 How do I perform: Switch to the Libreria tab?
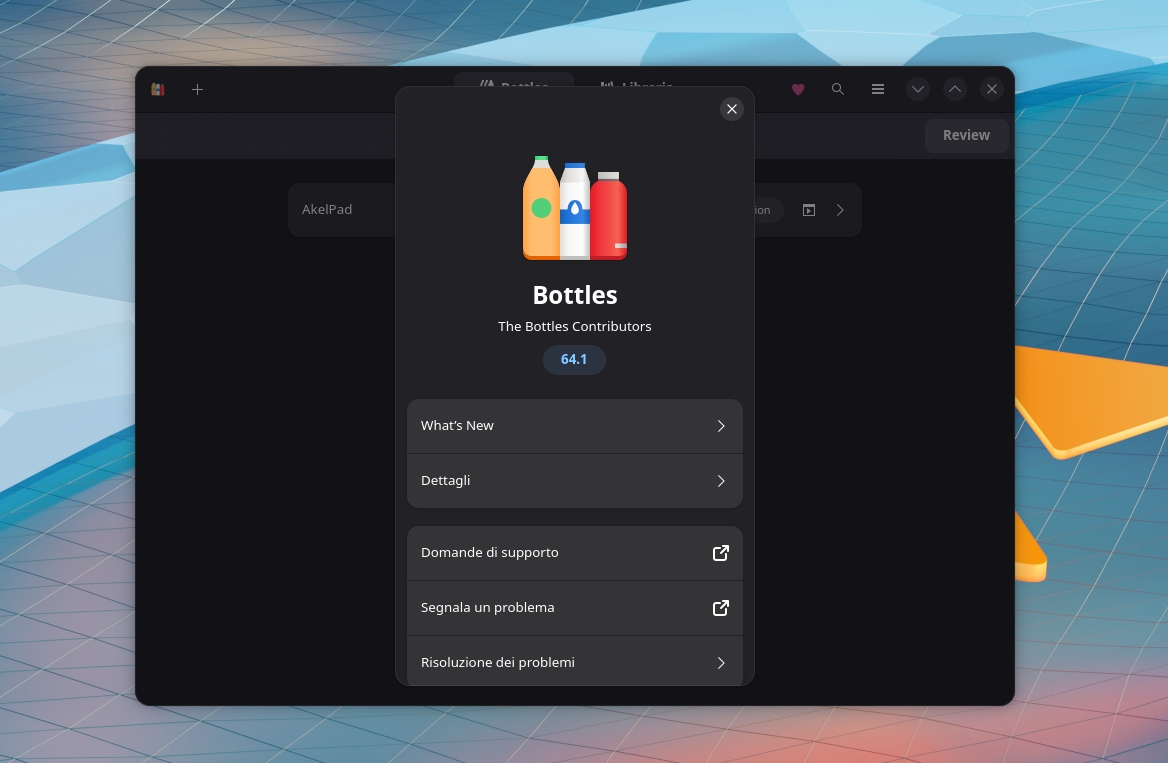coord(637,83)
